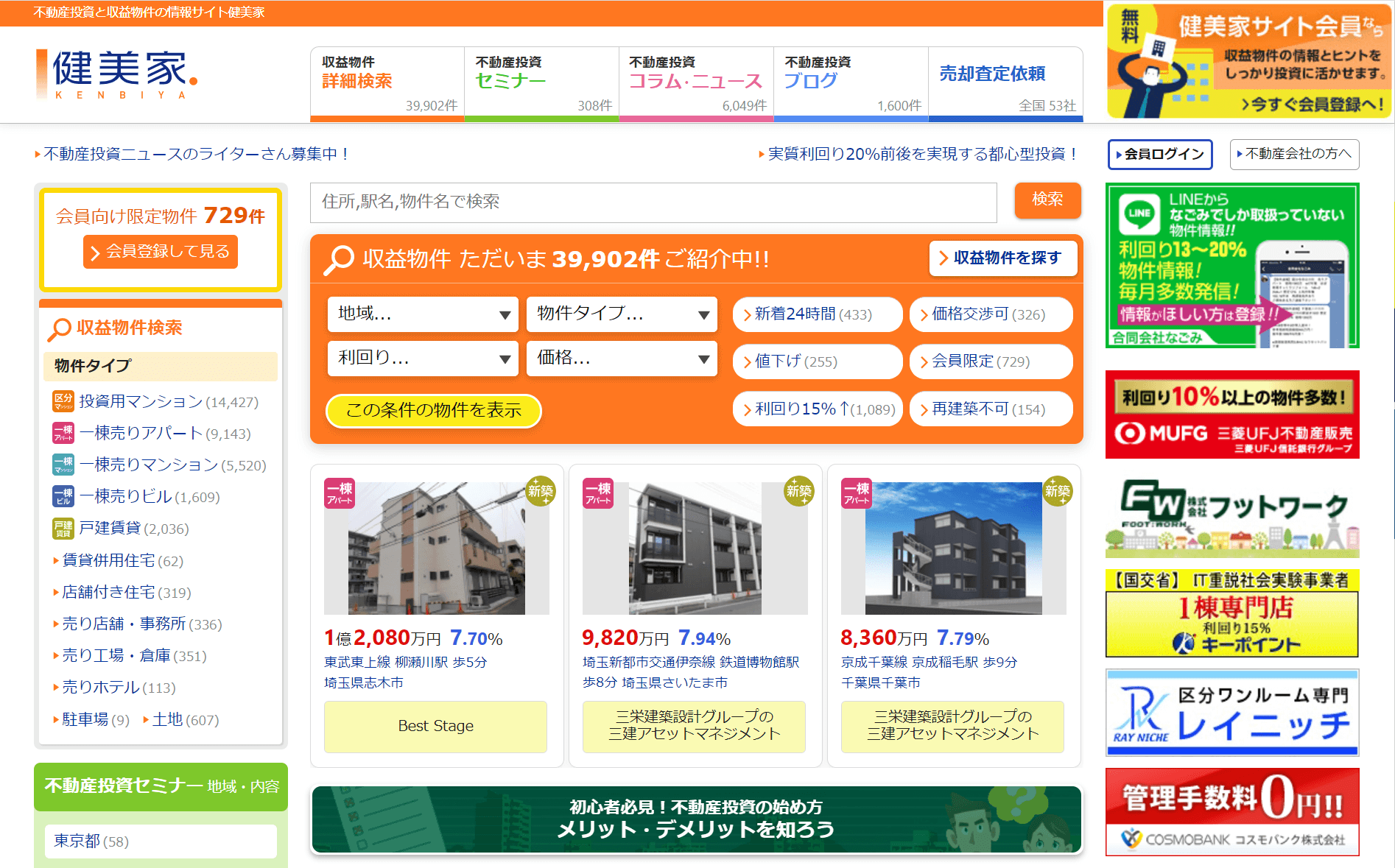Image resolution: width=1395 pixels, height=868 pixels.
Task: Open the 鉄道博物館駅 apartment photo
Action: [695, 548]
